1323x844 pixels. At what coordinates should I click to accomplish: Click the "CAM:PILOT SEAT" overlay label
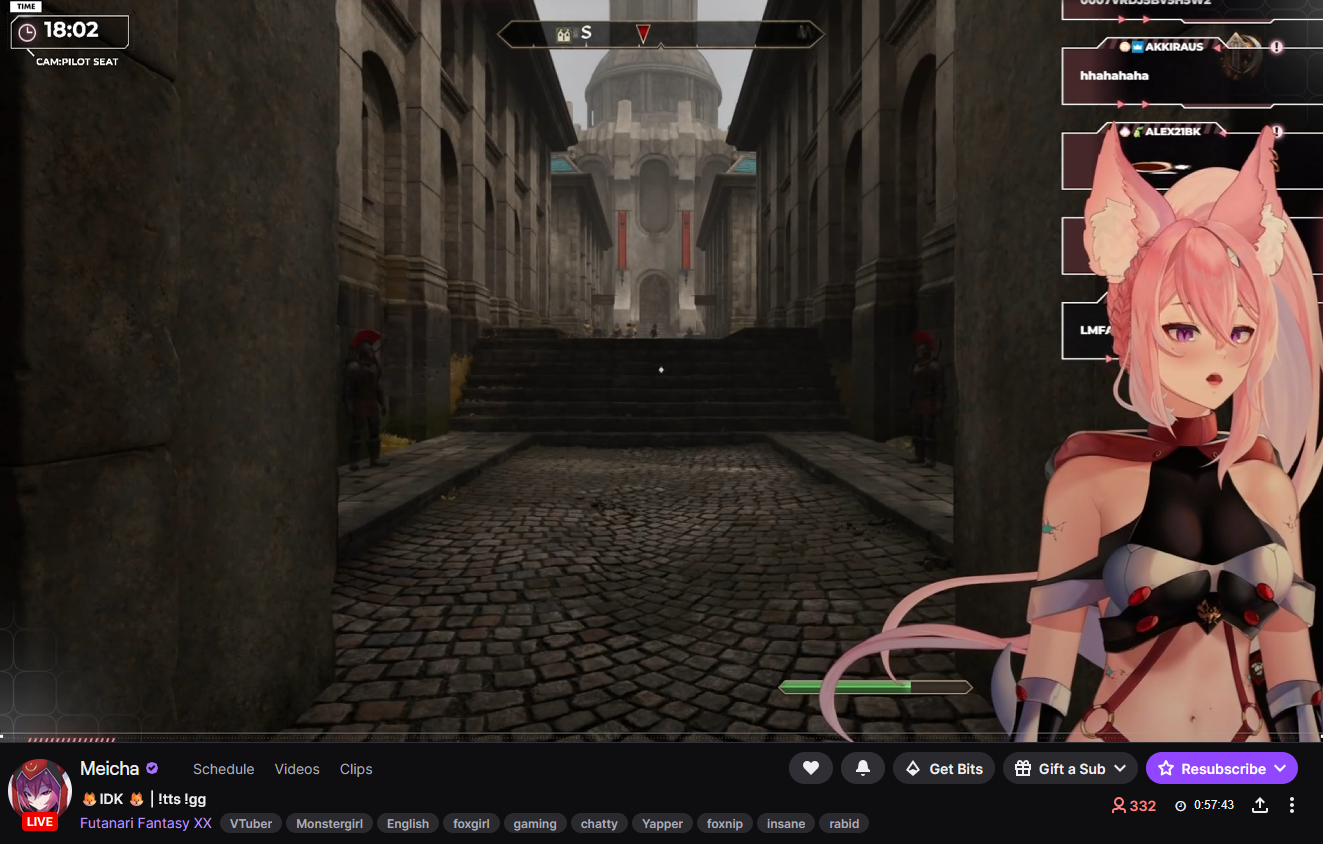[77, 62]
